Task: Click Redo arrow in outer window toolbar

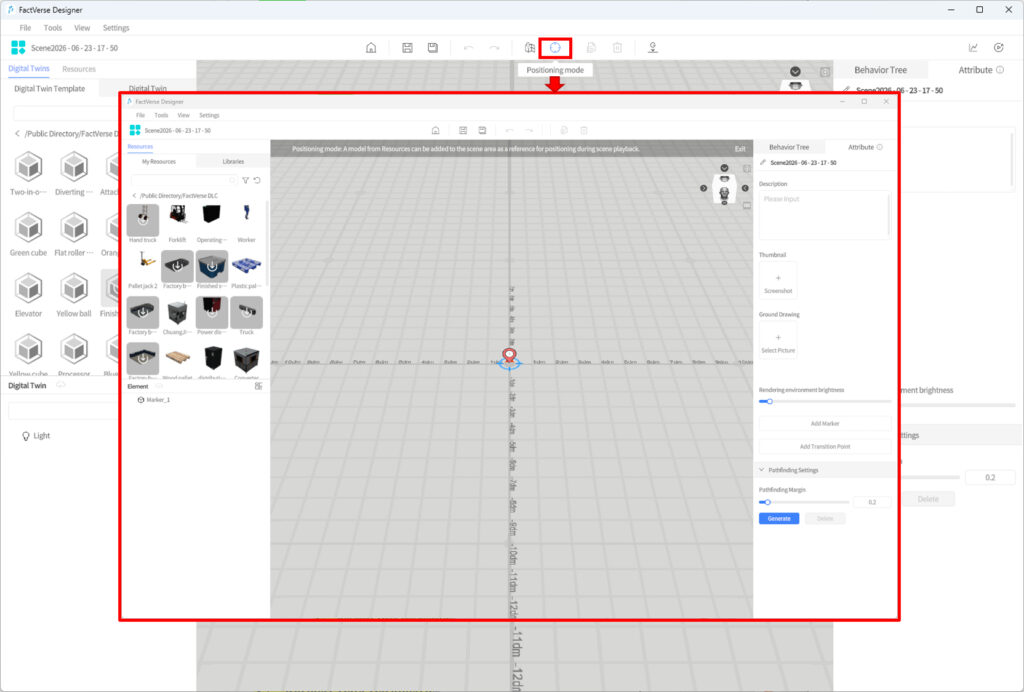Action: (x=494, y=48)
